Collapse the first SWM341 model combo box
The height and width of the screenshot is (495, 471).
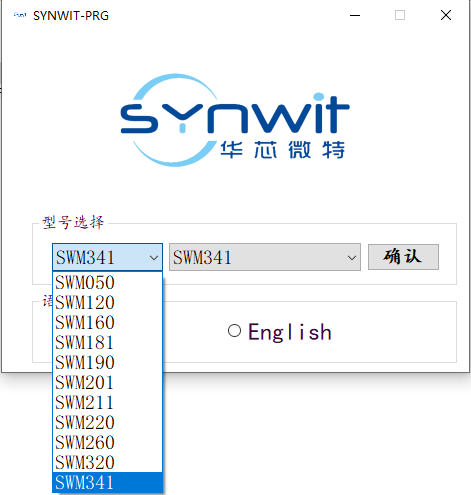coord(107,257)
